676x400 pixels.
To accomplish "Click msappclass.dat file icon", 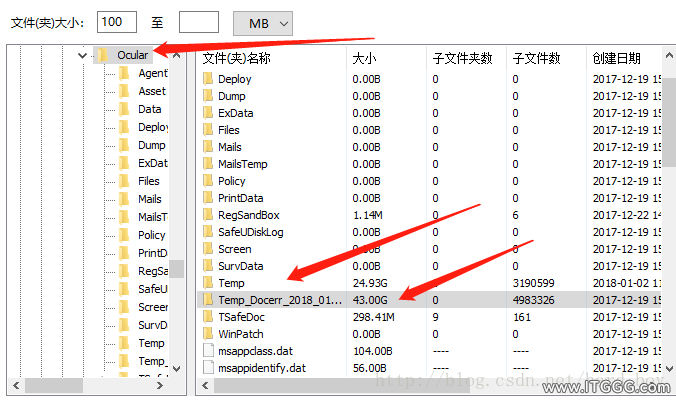I will (208, 351).
